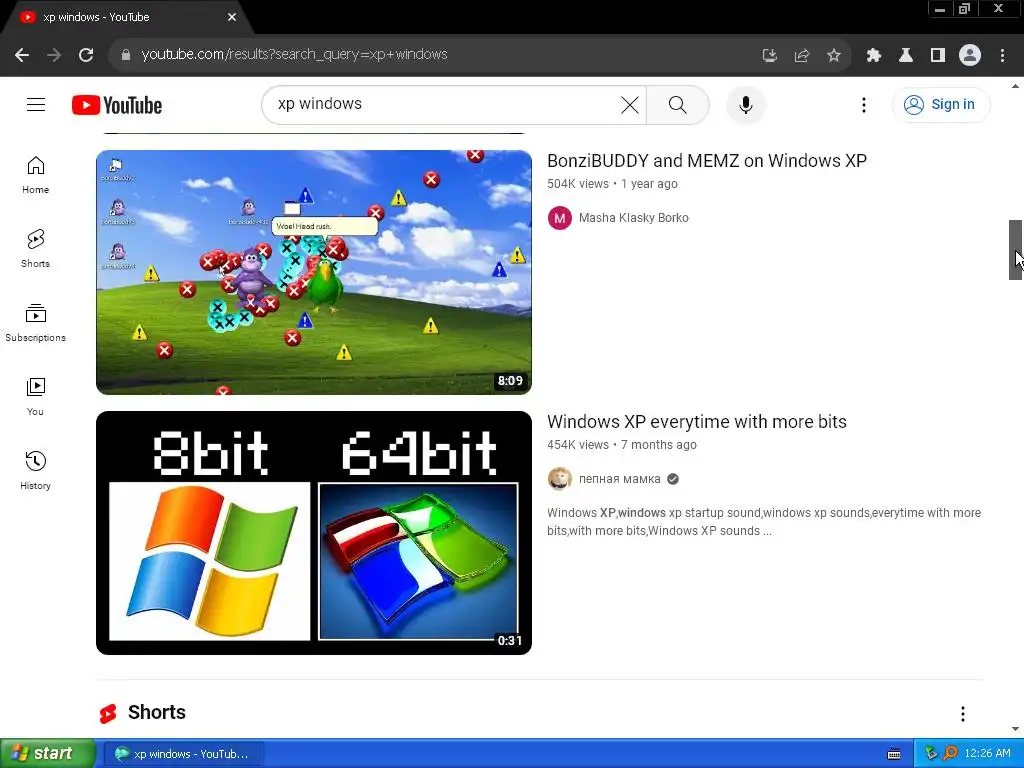
Task: Play 8bit 64bit video thumbnail
Action: click(313, 533)
